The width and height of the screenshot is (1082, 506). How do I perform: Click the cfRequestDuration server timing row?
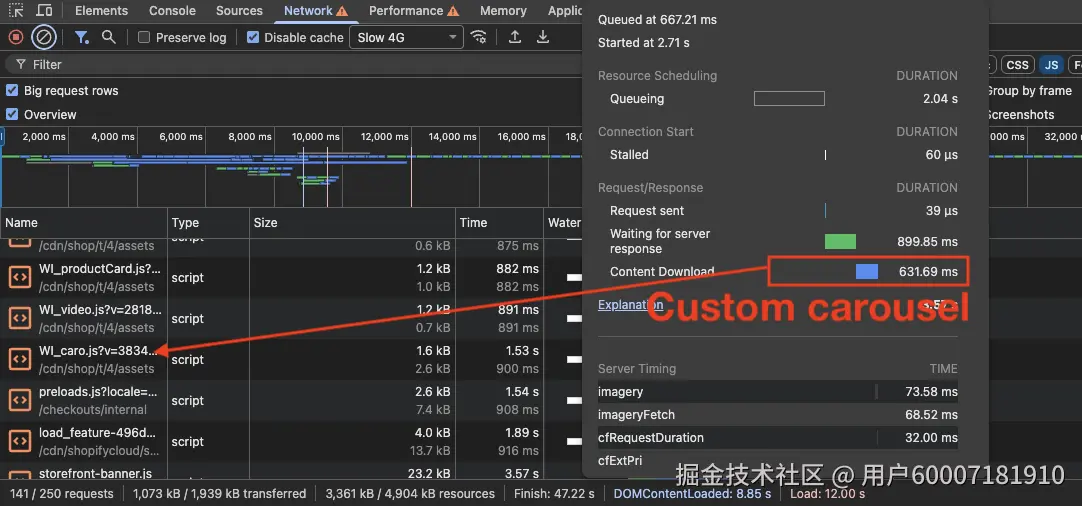pos(778,438)
